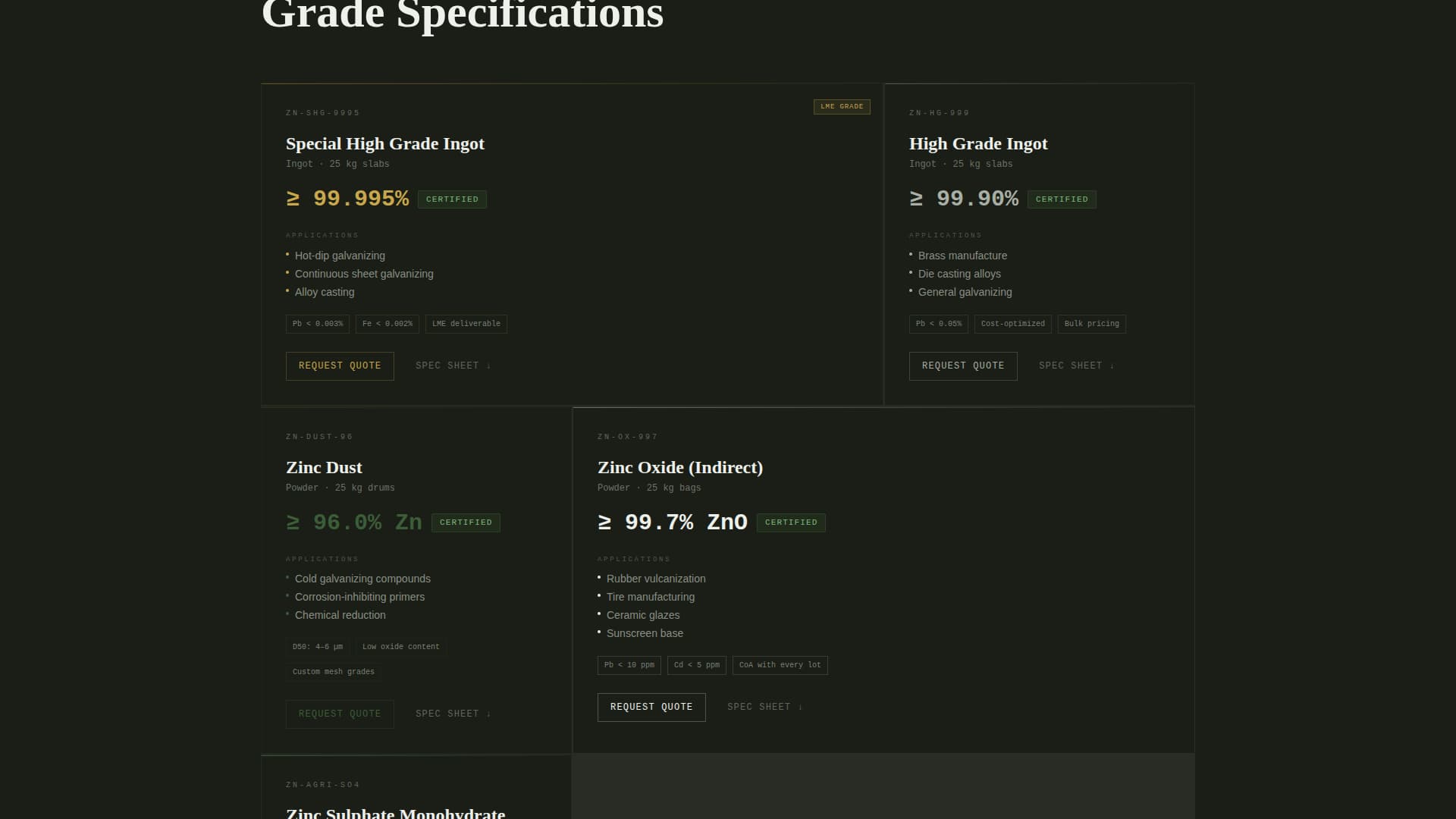Download Zinc Oxide spec sheet
1456x819 pixels.
coord(764,707)
